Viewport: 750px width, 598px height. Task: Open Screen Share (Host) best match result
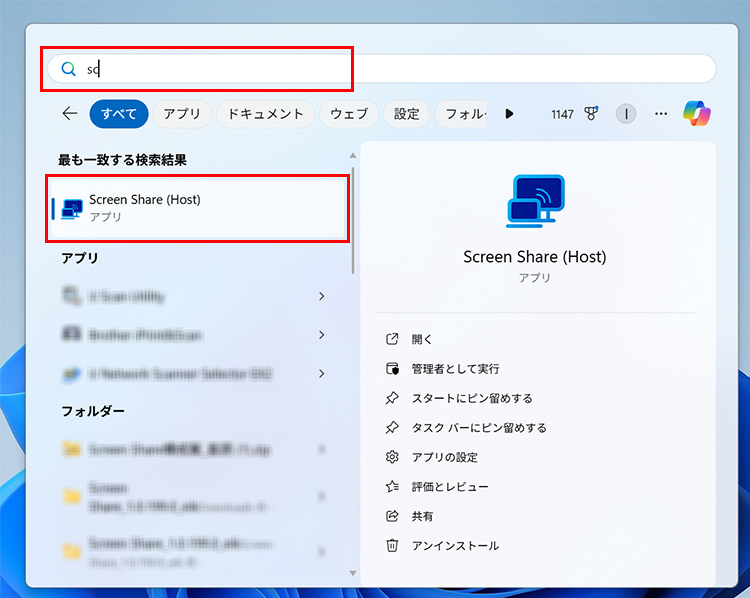tap(197, 207)
